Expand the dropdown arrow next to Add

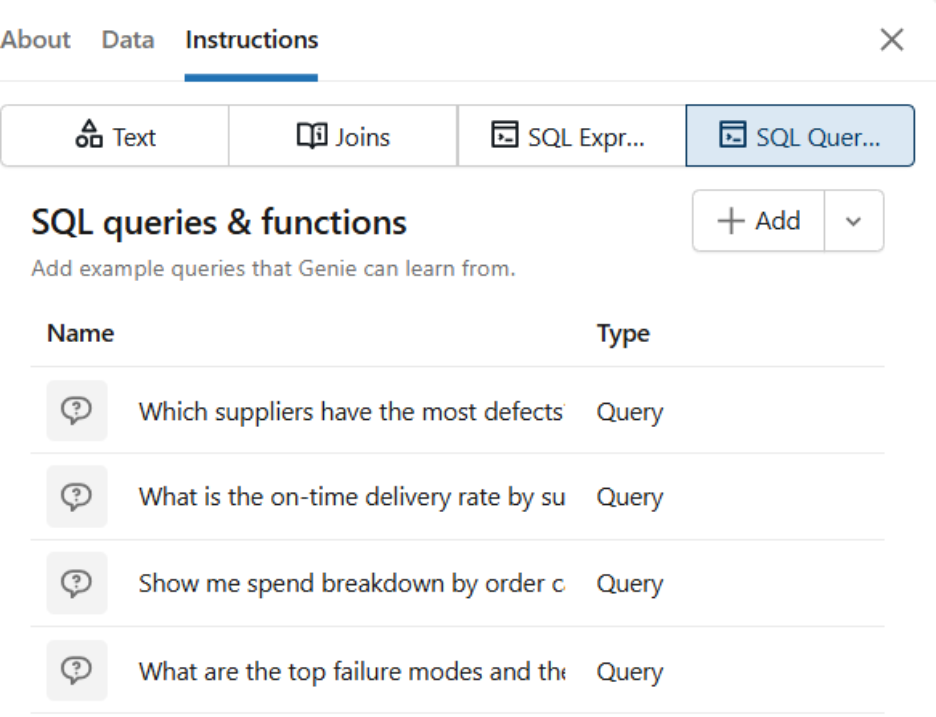coord(853,220)
